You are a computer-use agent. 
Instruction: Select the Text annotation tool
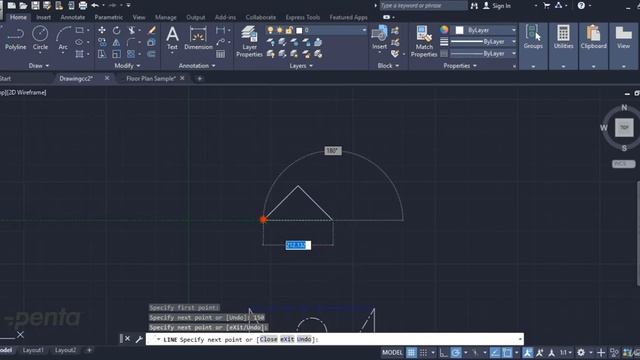pos(172,38)
